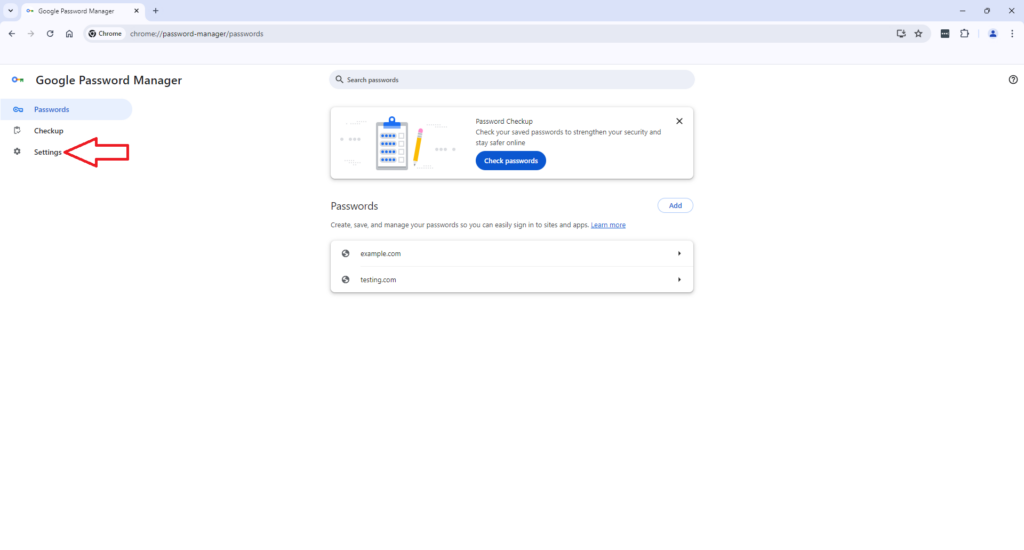Image resolution: width=1024 pixels, height=550 pixels.
Task: Open Settings in the Password Manager sidebar
Action: [47, 152]
